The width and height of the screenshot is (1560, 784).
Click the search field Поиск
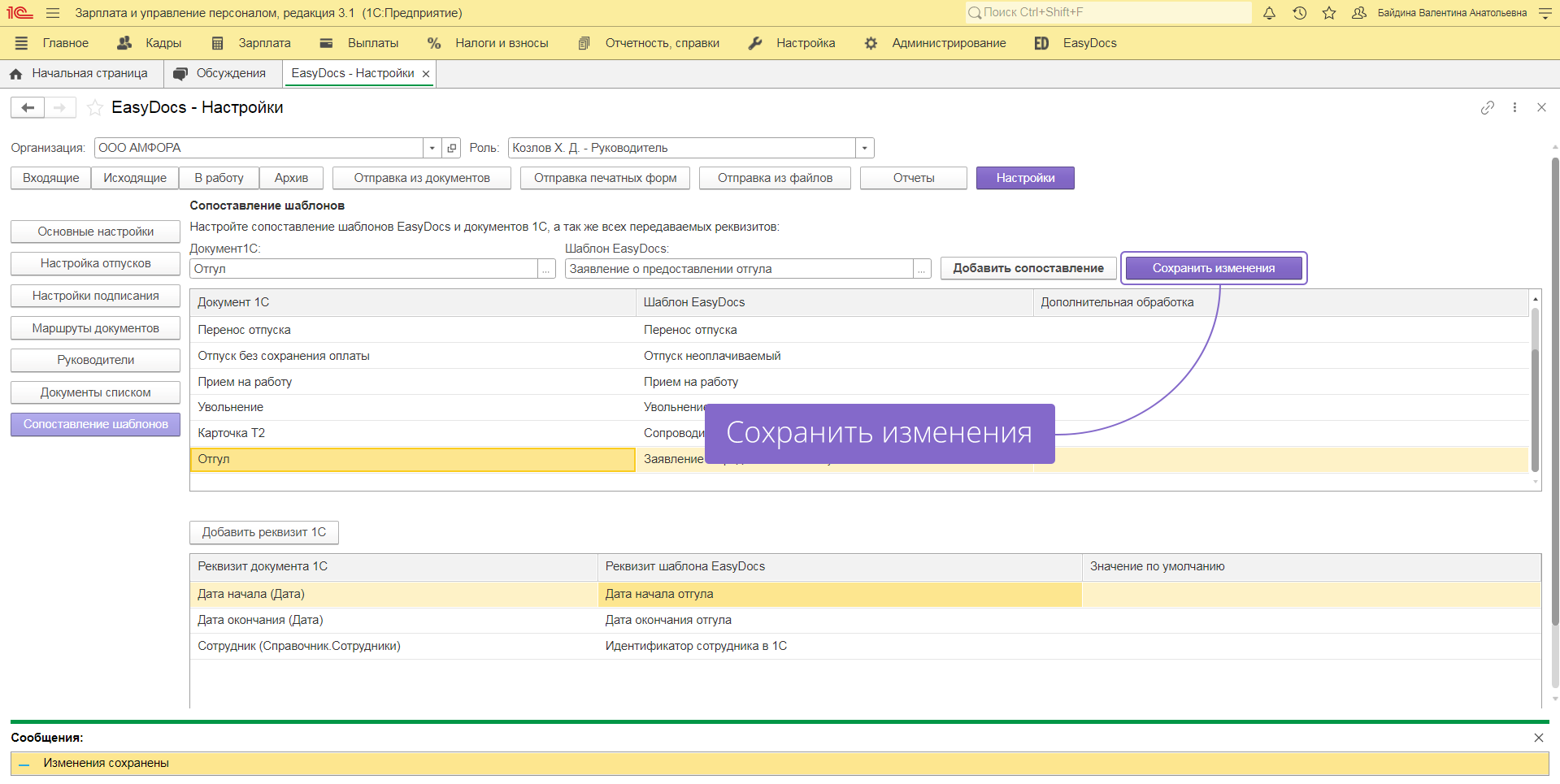point(1107,12)
